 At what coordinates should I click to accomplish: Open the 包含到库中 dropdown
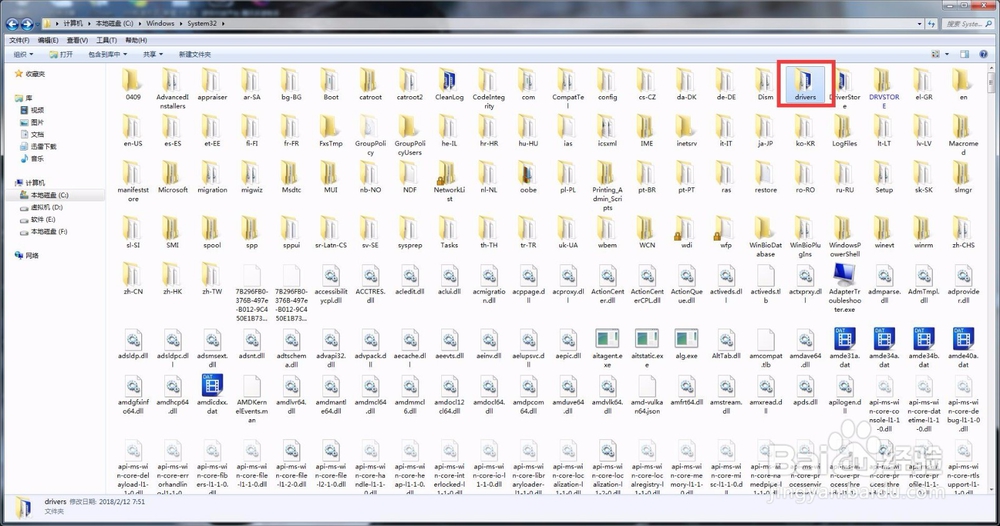107,54
